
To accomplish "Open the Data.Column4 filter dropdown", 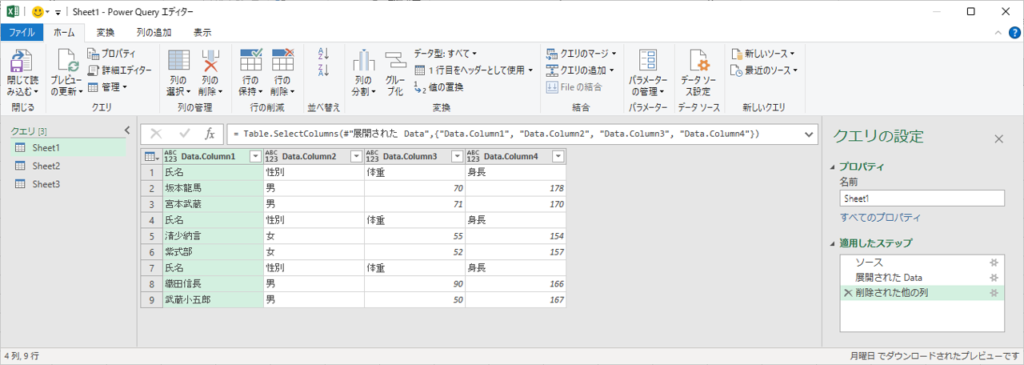I will (x=558, y=156).
